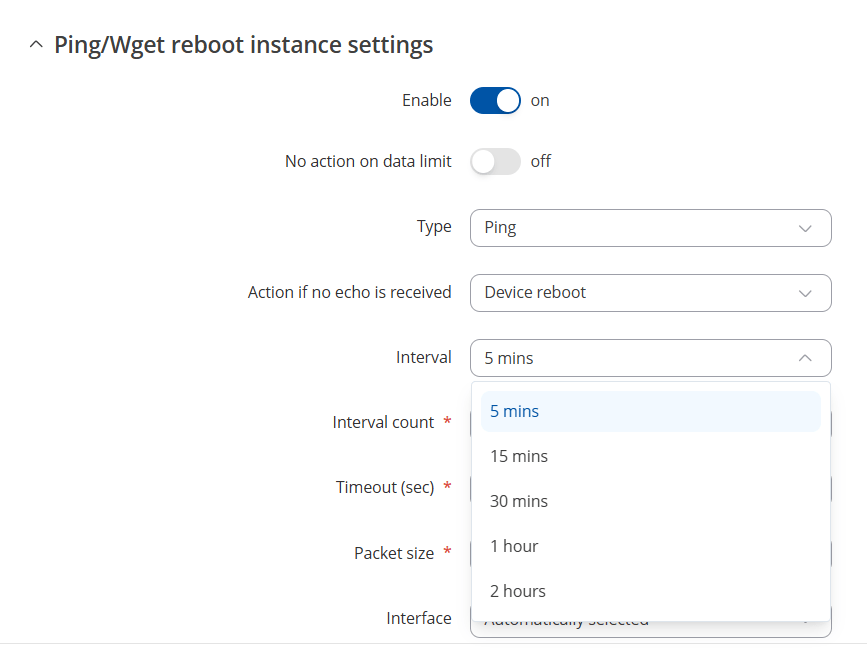Close Interval list using its up arrow
The width and height of the screenshot is (867, 659).
click(805, 358)
